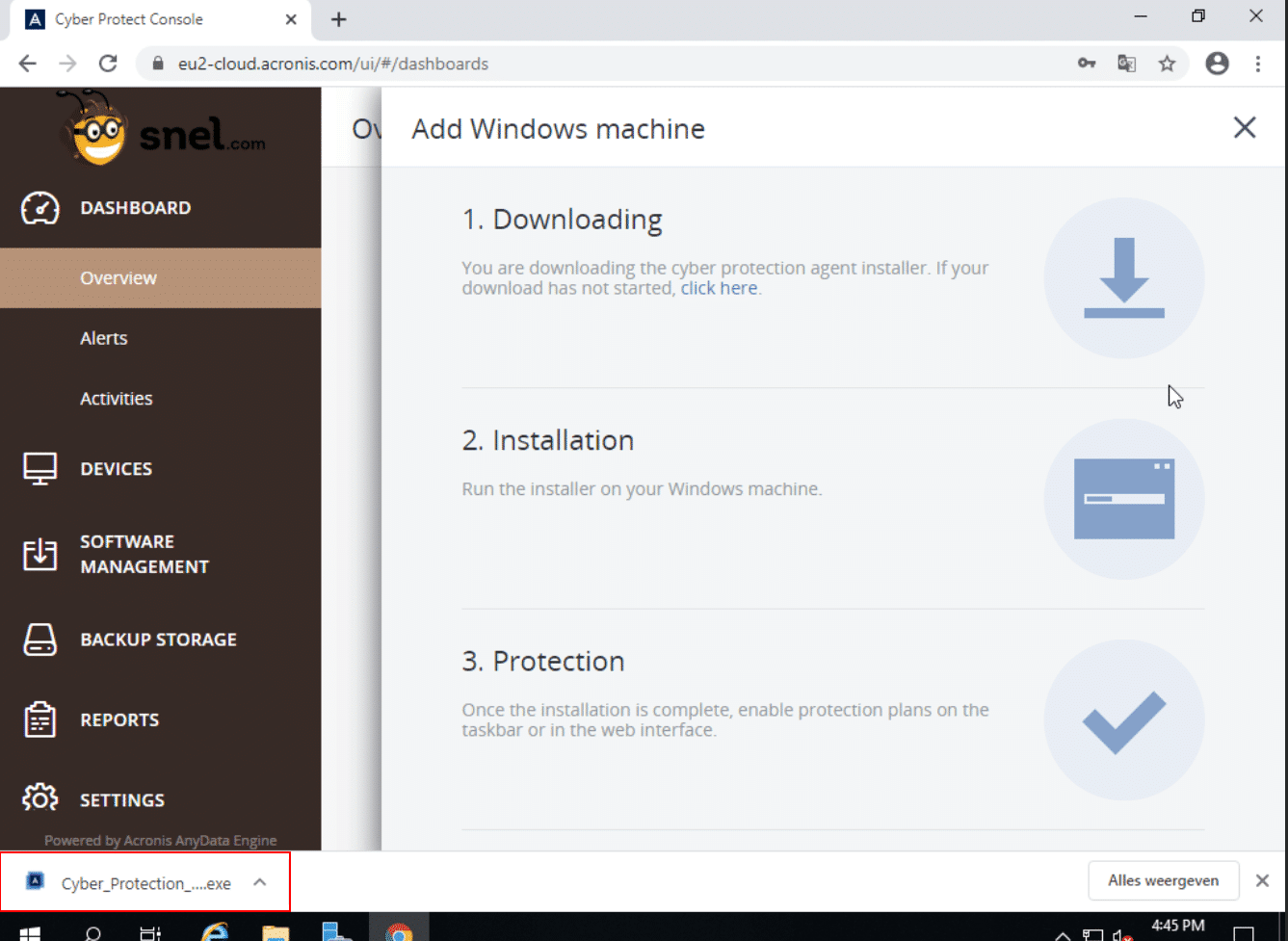Open Reports via the clipboard icon
Screen dimensions: 1288x941
pyautogui.click(x=40, y=719)
